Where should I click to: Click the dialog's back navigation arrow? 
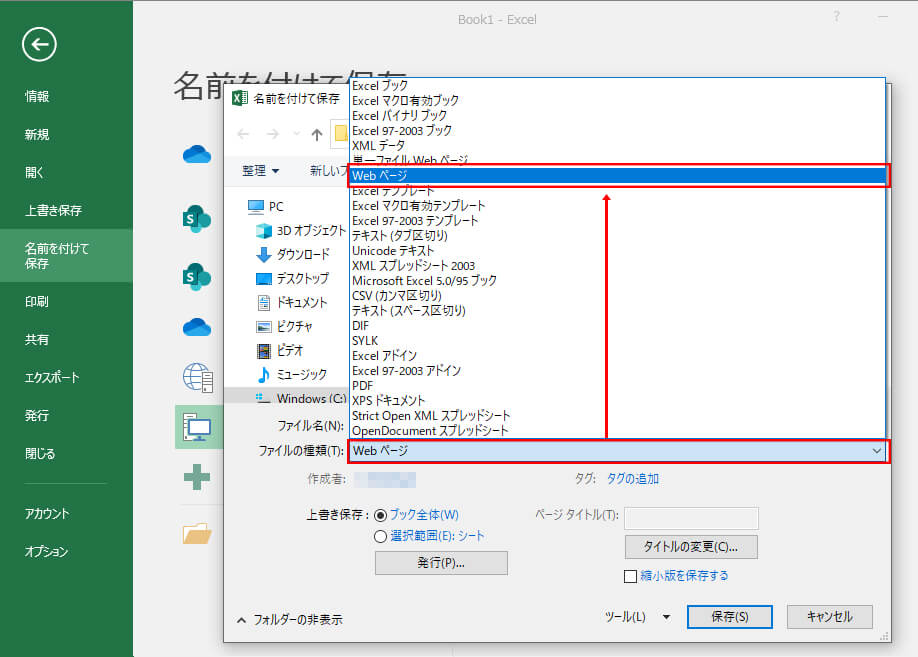tap(244, 135)
